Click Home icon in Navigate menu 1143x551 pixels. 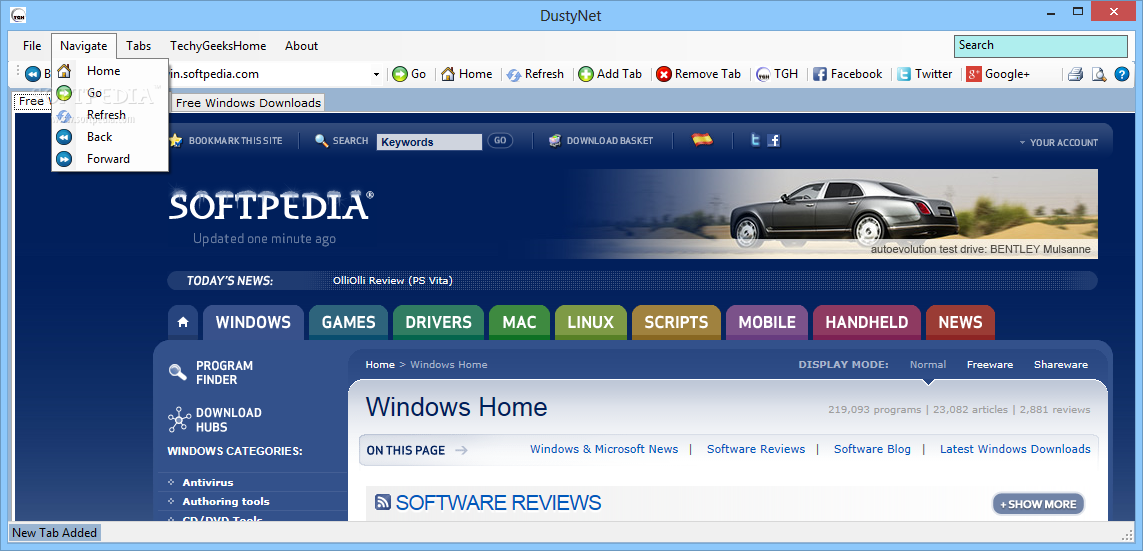click(64, 71)
